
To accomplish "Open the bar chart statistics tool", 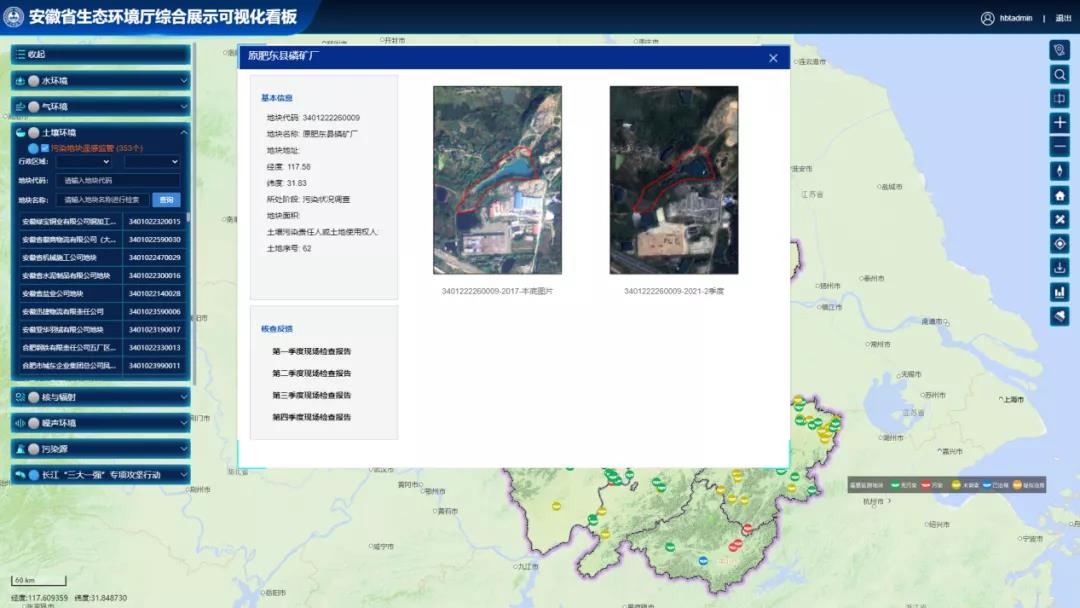I will tap(1060, 292).
